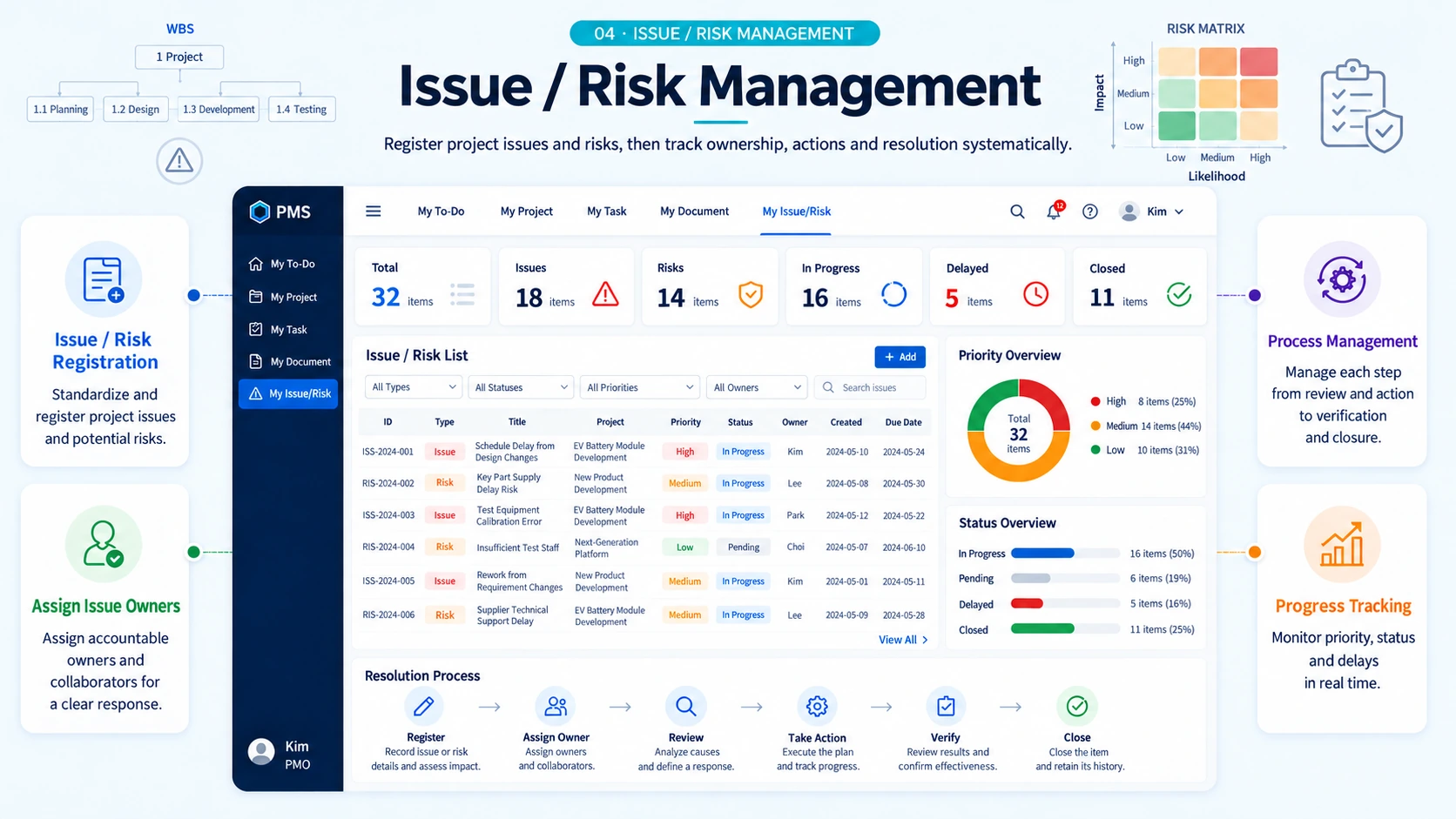Viewport: 1456px width, 819px height.
Task: Switch to the My Task tab
Action: click(607, 211)
